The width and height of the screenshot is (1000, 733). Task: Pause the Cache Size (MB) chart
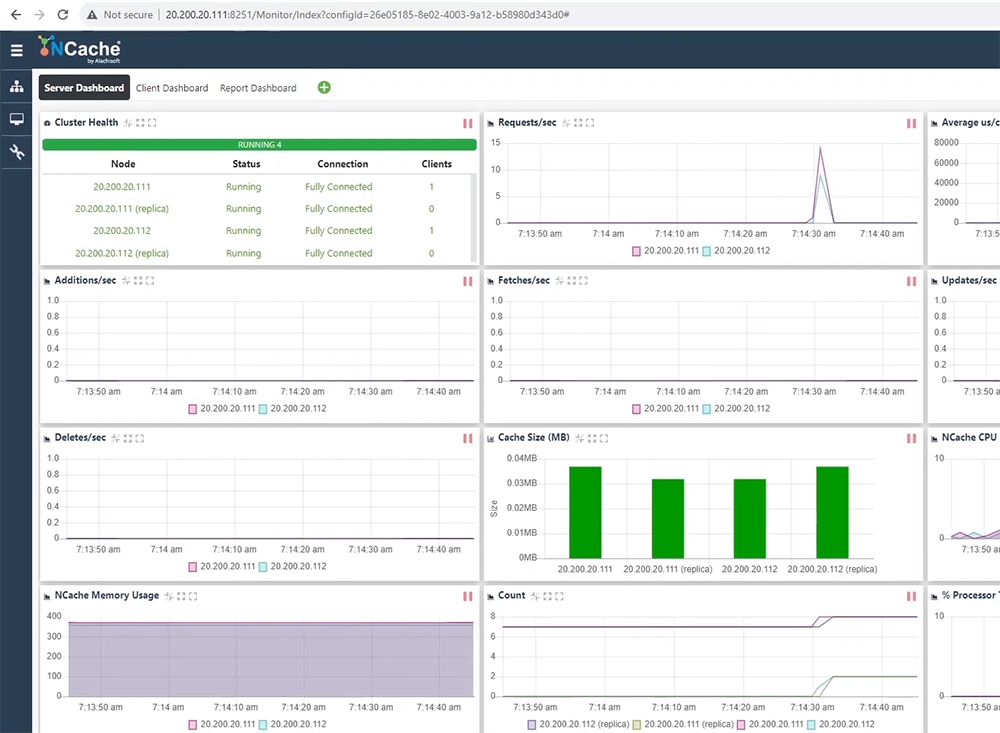(x=911, y=438)
